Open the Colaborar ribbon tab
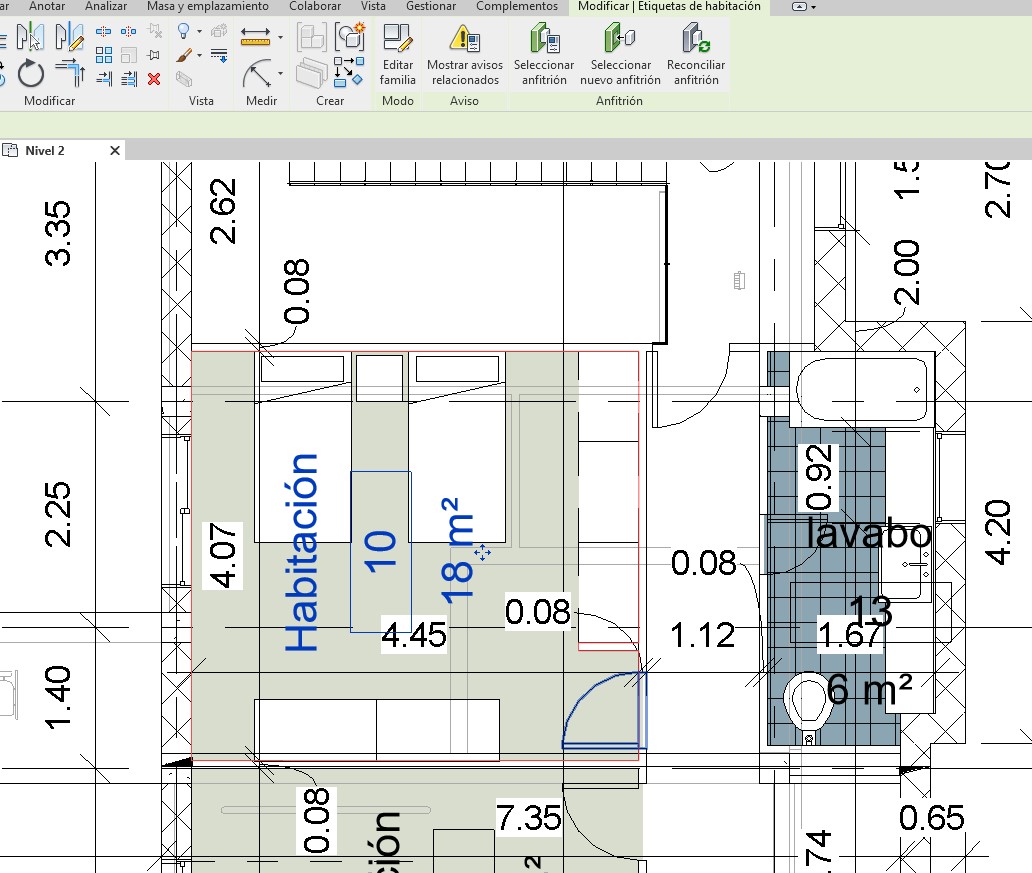The width and height of the screenshot is (1032, 873). tap(315, 7)
